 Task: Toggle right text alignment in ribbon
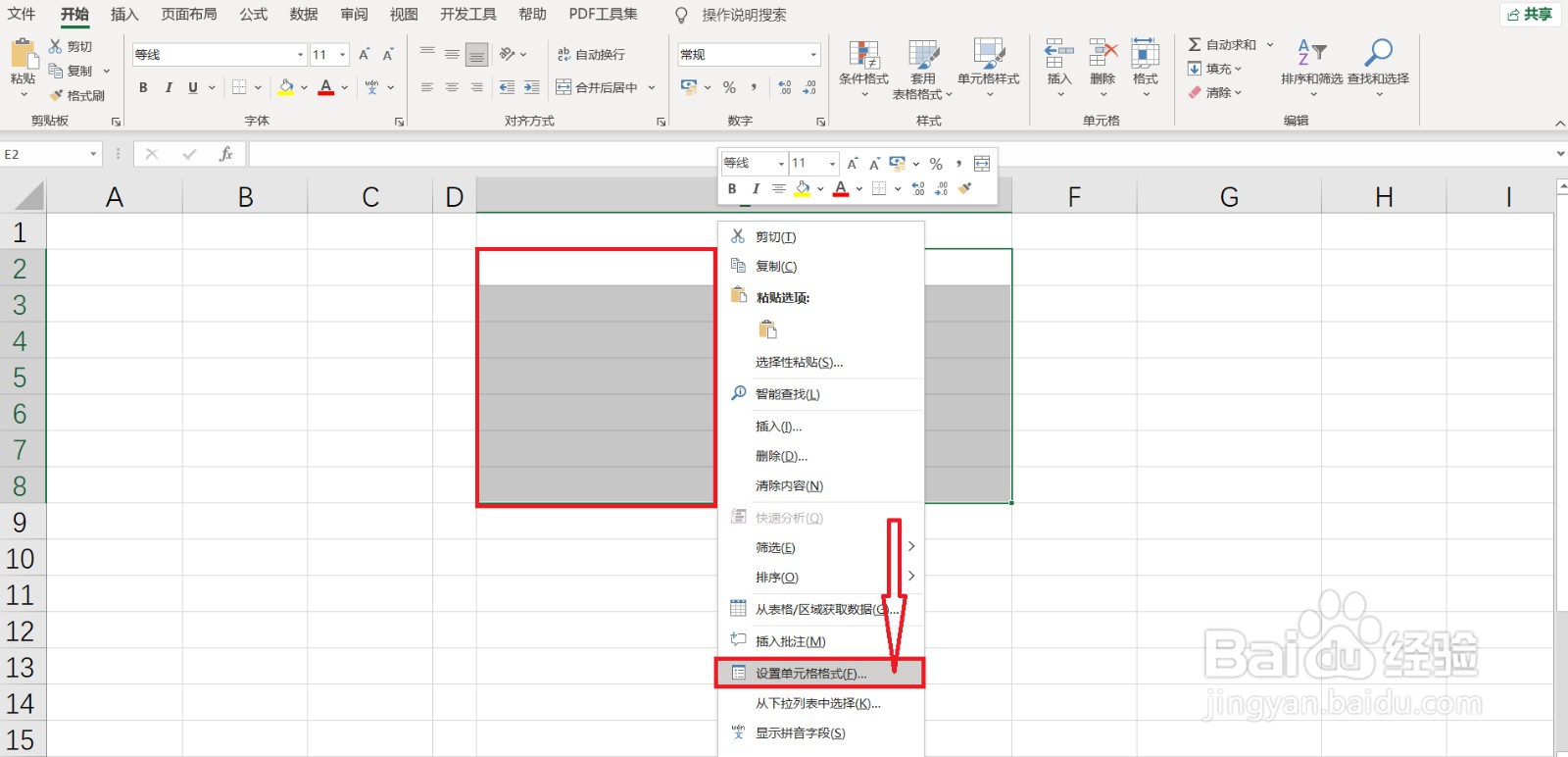click(476, 87)
